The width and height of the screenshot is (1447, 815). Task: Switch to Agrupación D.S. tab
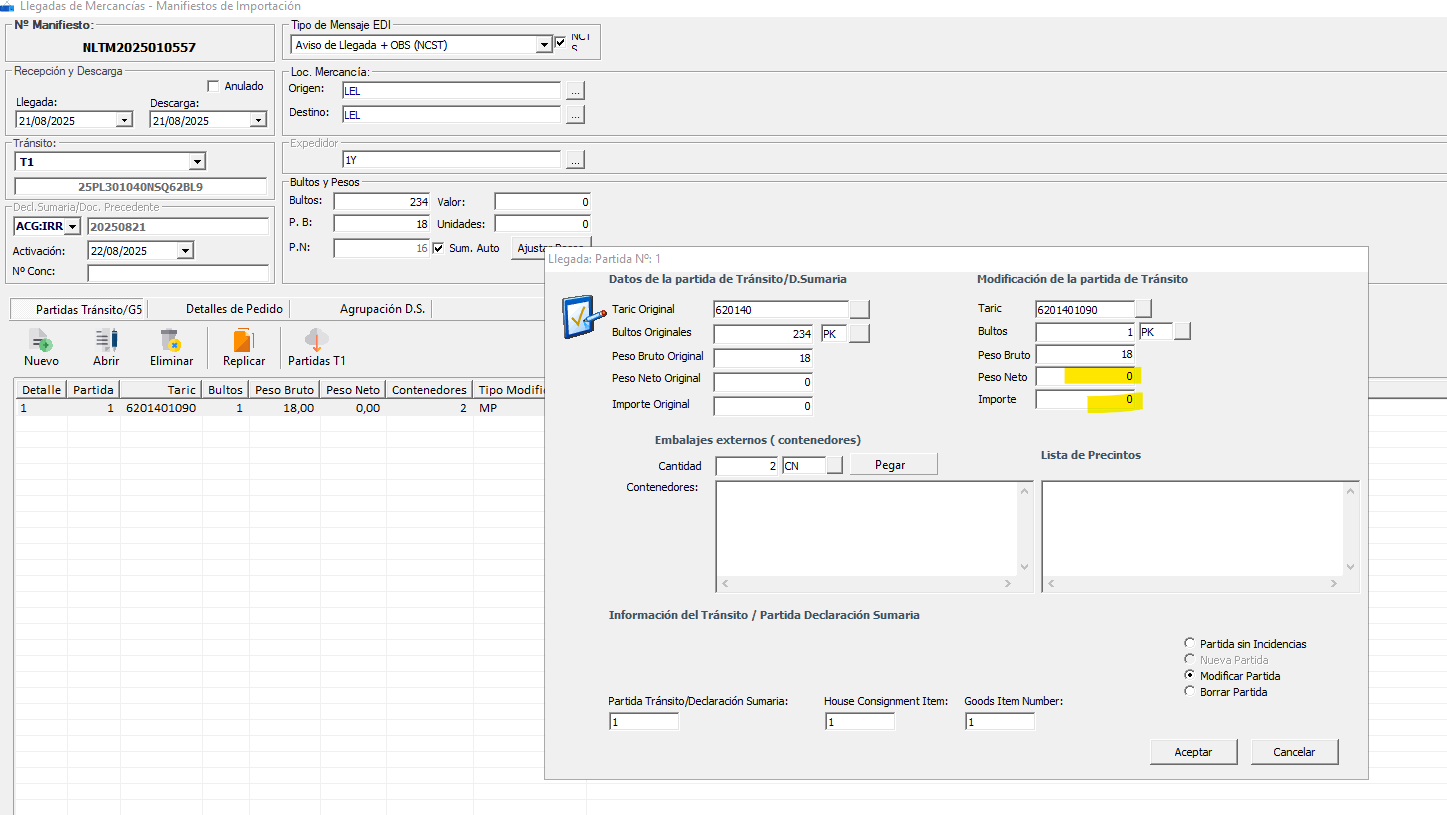(x=382, y=309)
